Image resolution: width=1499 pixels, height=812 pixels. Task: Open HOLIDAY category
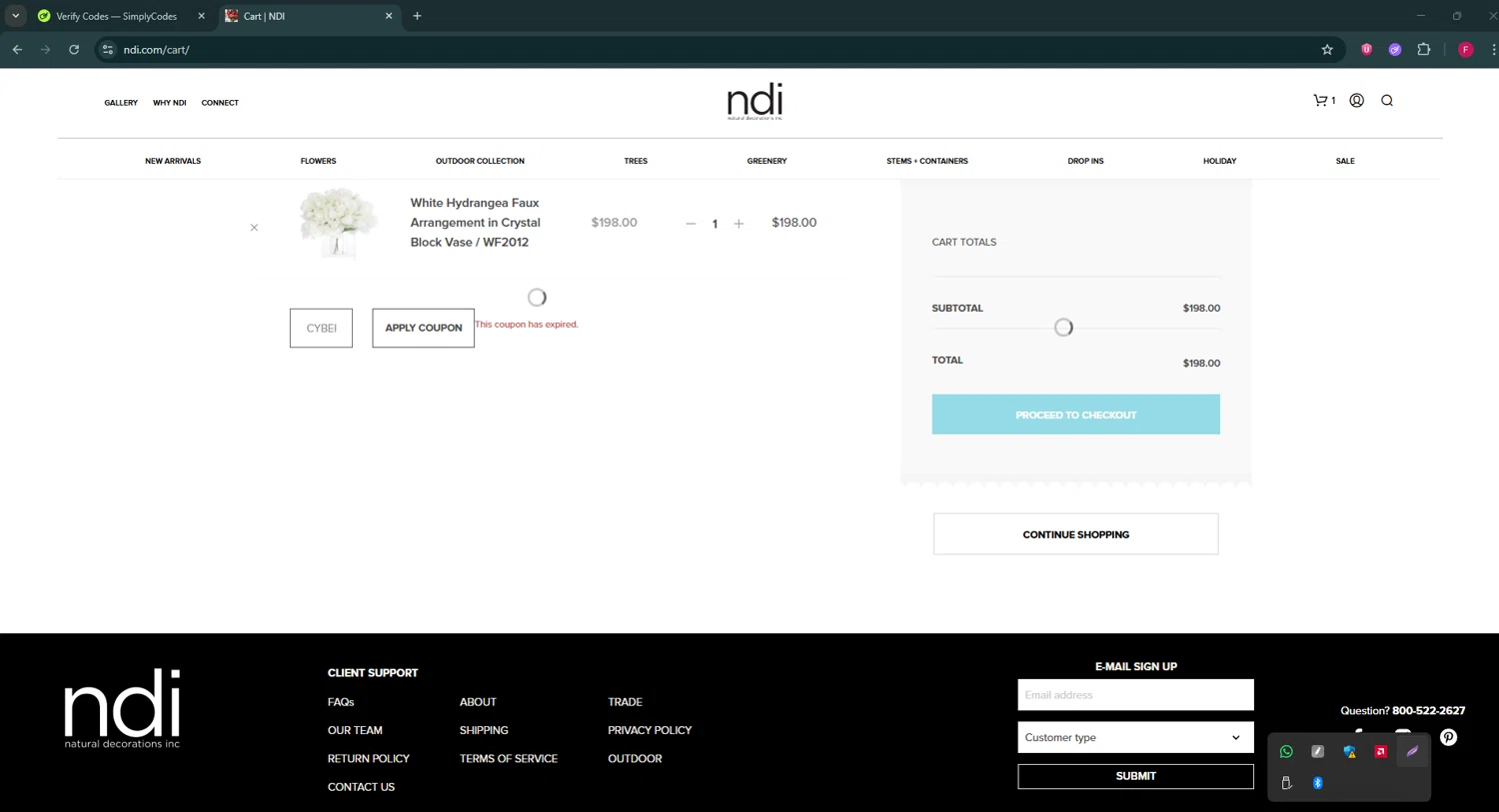pyautogui.click(x=1219, y=161)
